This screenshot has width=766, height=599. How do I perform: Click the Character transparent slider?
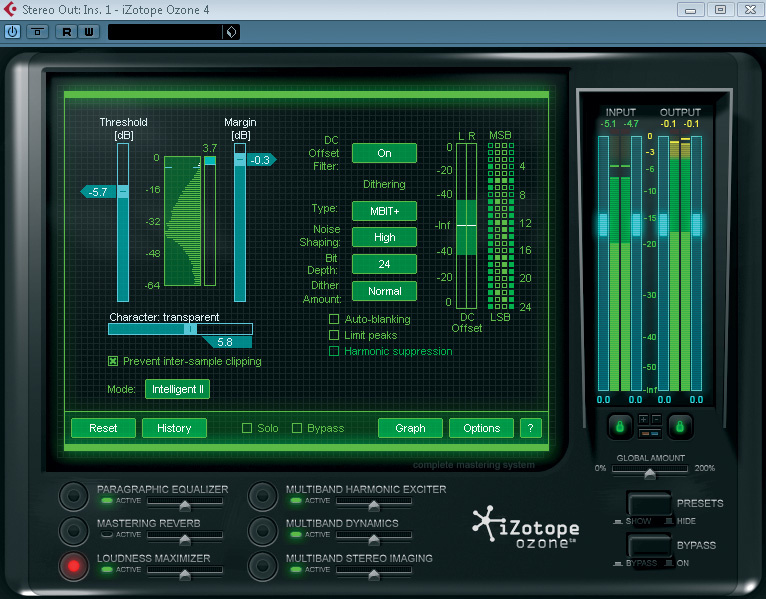(x=180, y=329)
